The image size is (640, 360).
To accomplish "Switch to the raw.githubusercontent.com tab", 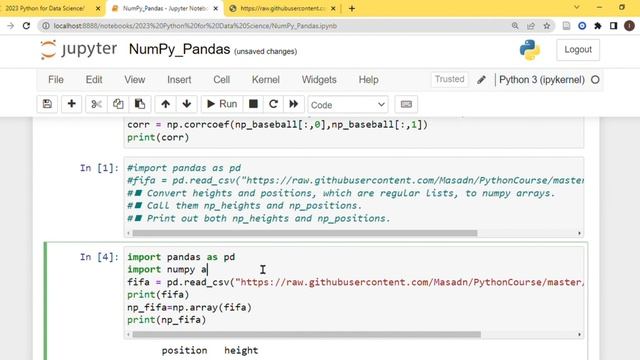I will tap(282, 8).
